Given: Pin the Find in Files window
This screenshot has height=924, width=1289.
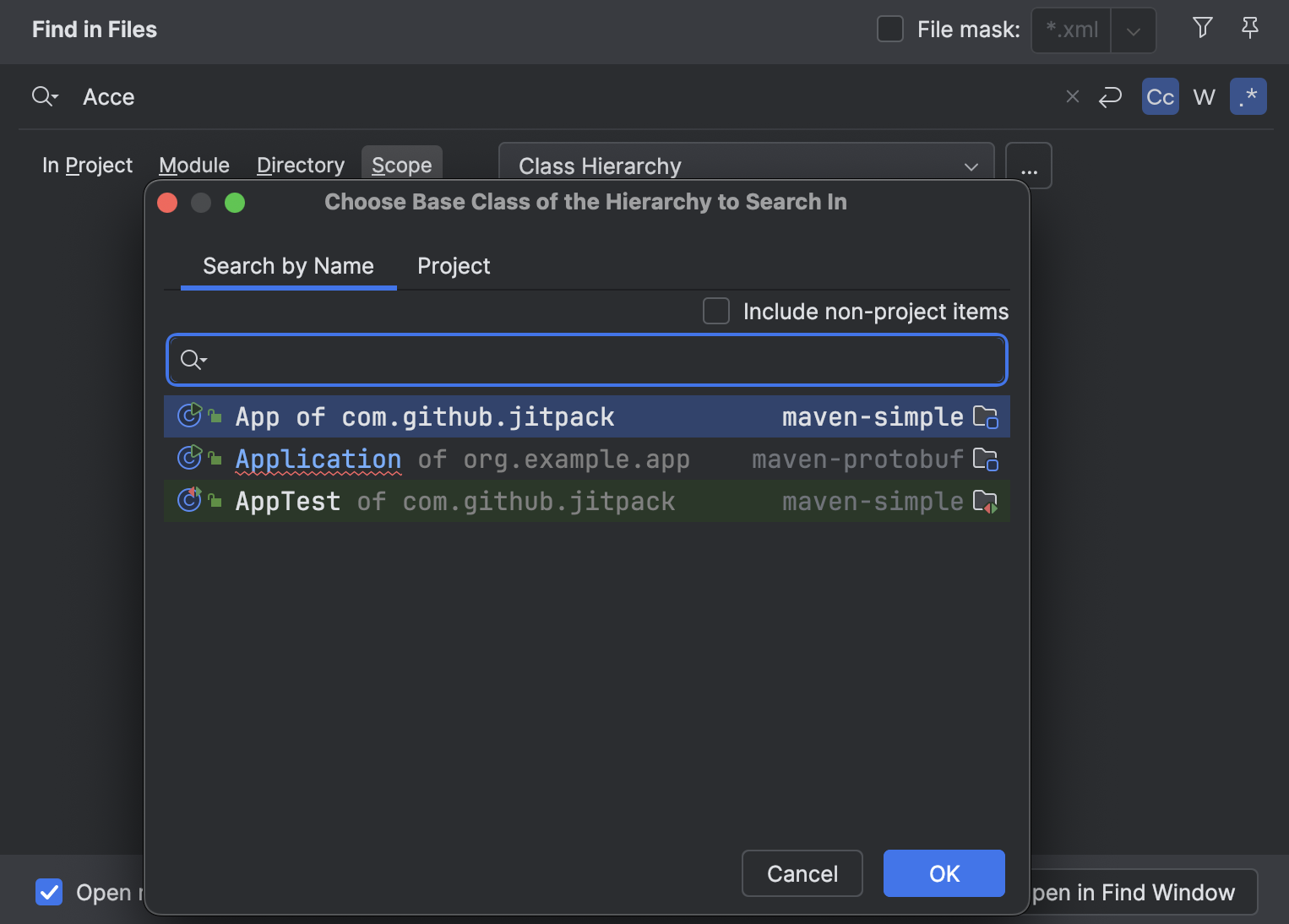Looking at the screenshot, I should (x=1250, y=28).
